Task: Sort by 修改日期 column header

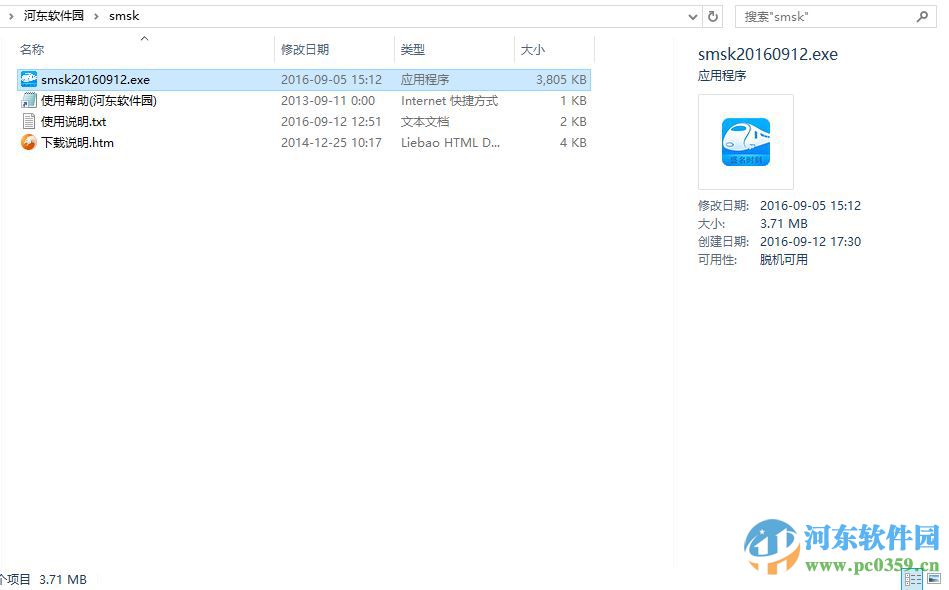Action: 305,50
